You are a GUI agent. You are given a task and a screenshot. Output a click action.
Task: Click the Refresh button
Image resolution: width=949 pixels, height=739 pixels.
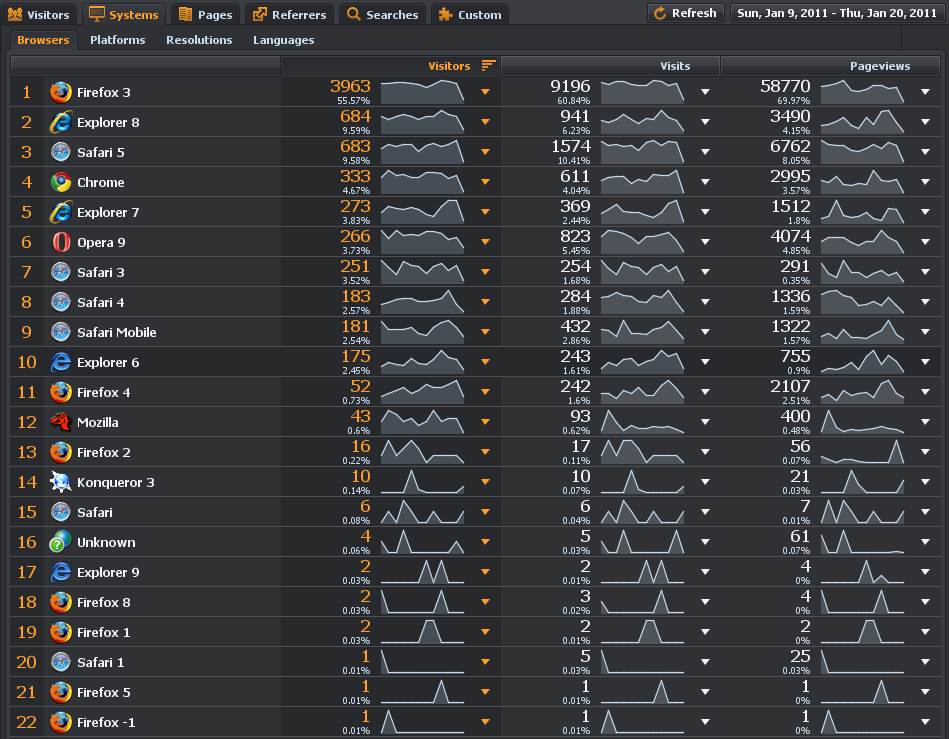[x=685, y=13]
